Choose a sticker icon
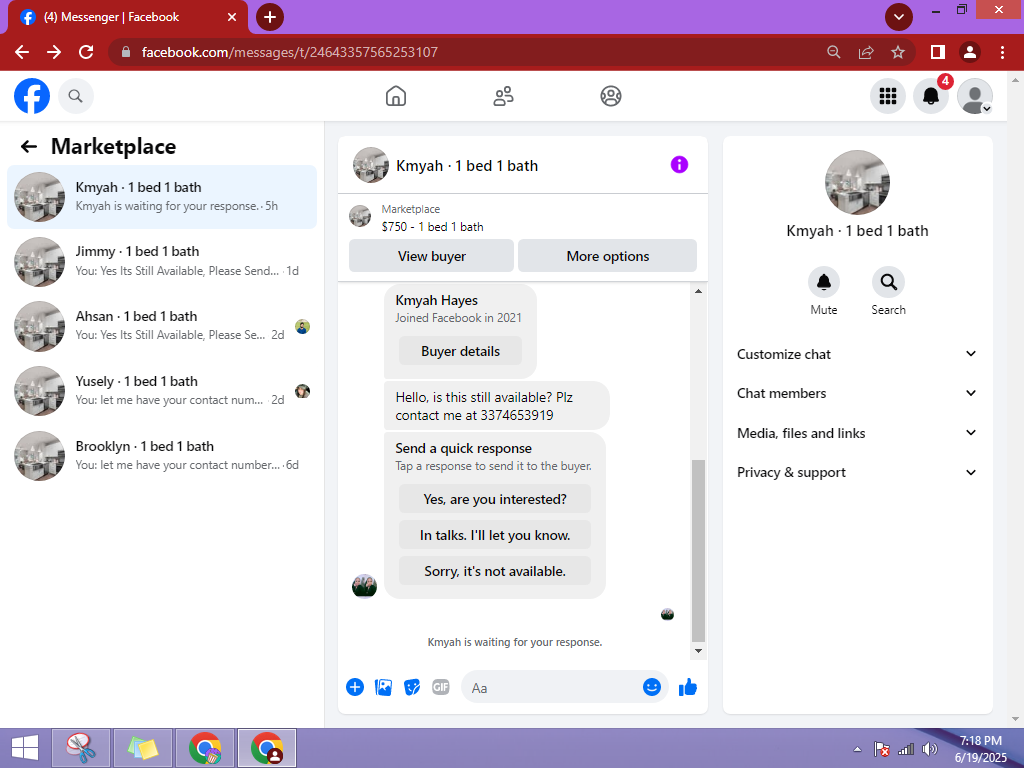Screen dimensions: 1024x768 [412, 687]
